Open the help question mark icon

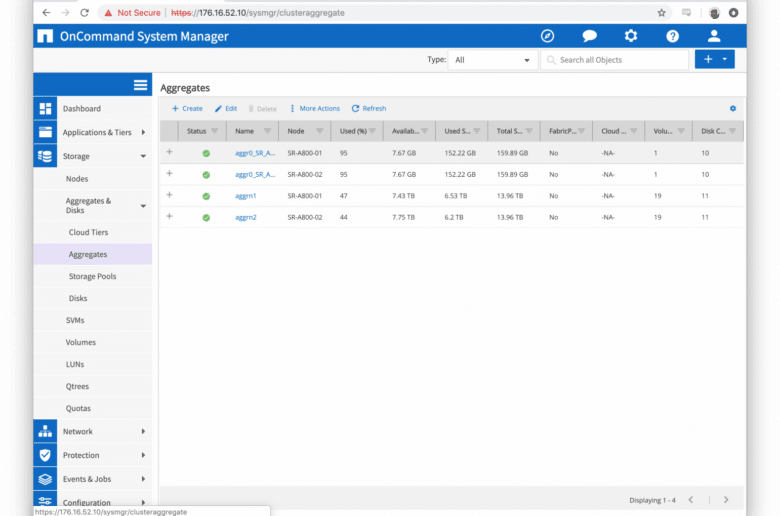(673, 36)
